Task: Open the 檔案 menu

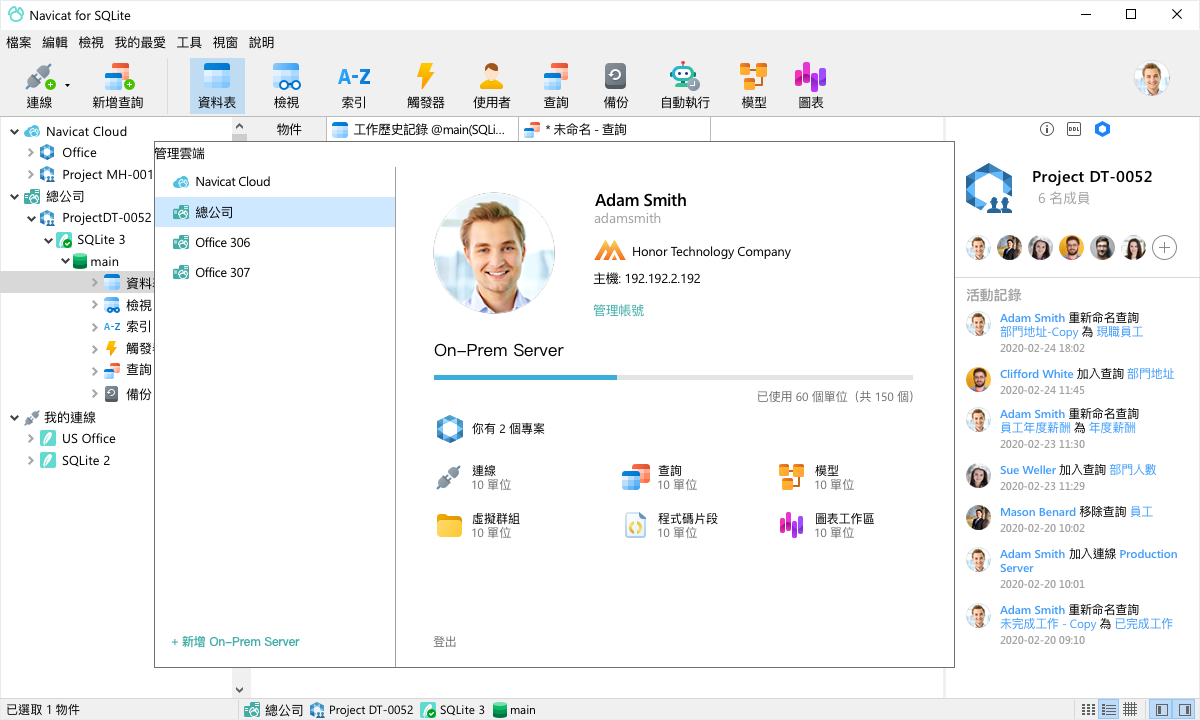Action: point(19,43)
